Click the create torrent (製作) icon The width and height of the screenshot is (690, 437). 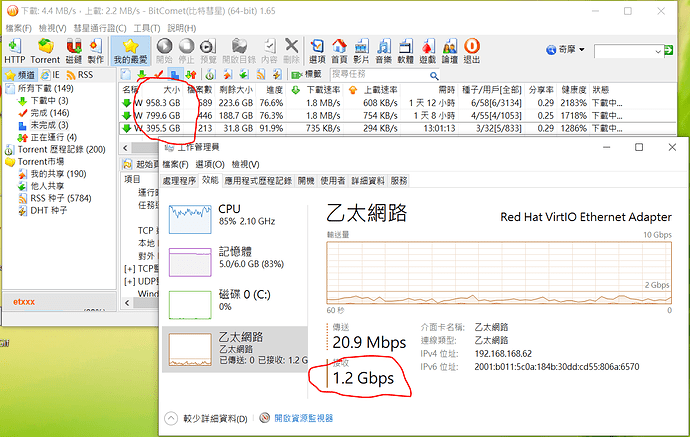tap(95, 51)
